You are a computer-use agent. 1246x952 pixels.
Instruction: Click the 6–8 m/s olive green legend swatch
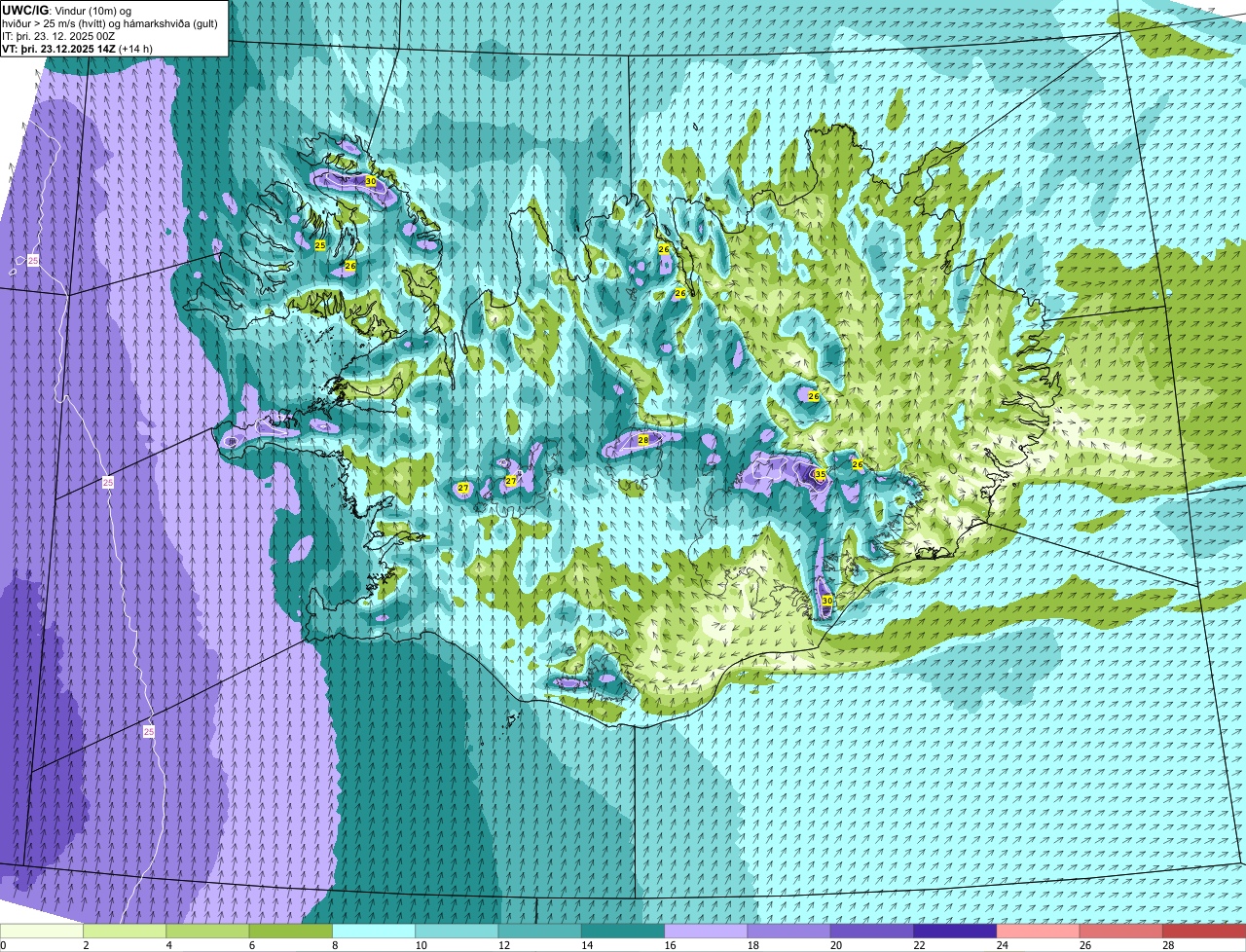pos(291,932)
